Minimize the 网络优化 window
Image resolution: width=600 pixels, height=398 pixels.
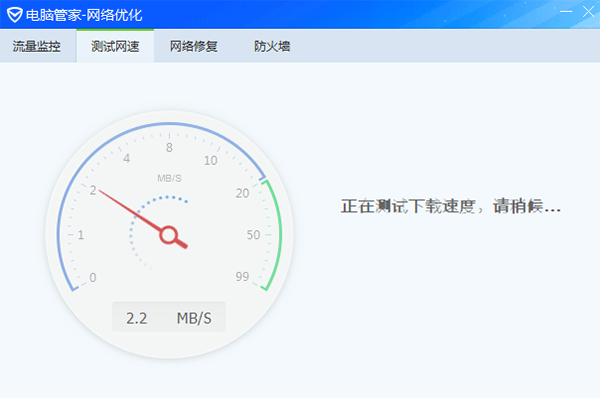pyautogui.click(x=566, y=11)
